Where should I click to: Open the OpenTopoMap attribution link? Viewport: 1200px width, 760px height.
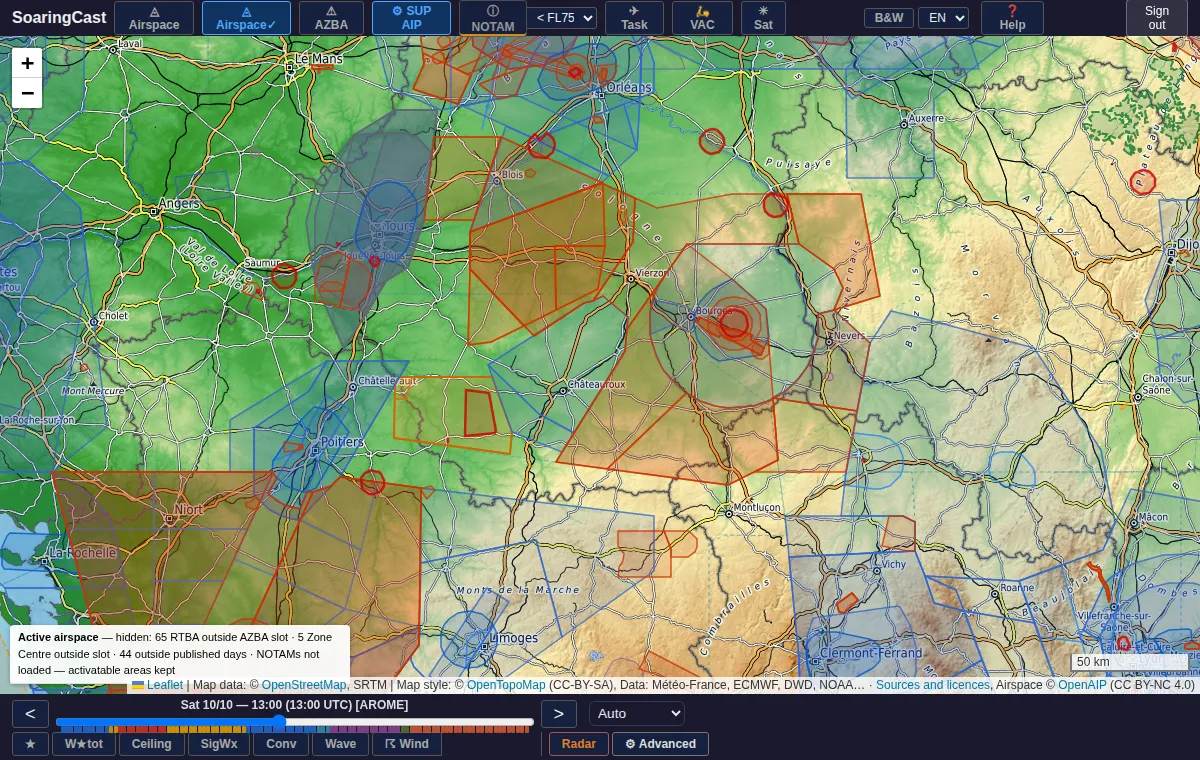pyautogui.click(x=506, y=685)
